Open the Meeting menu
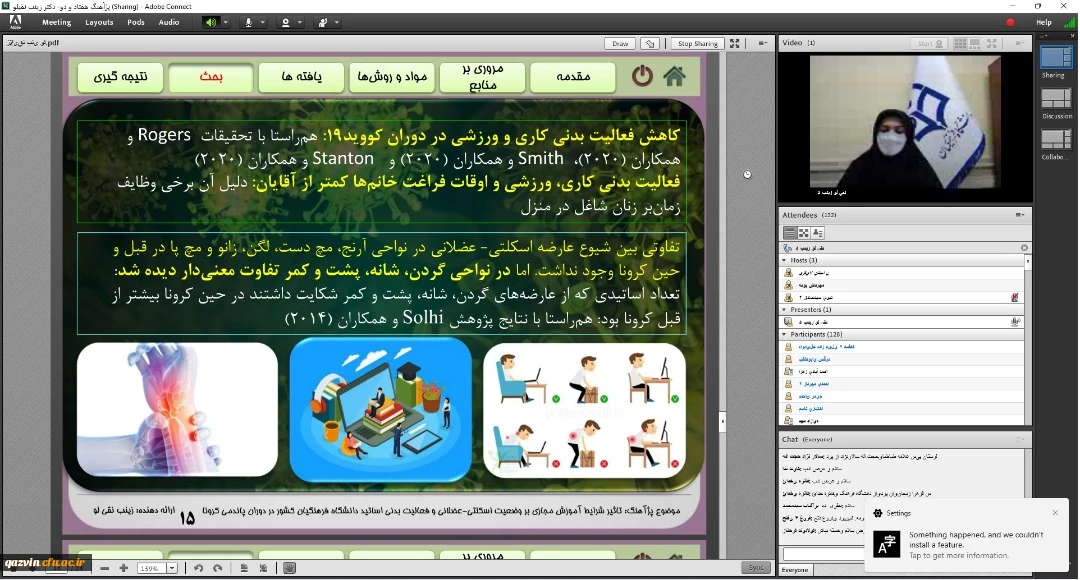The image size is (1080, 580). (56, 22)
